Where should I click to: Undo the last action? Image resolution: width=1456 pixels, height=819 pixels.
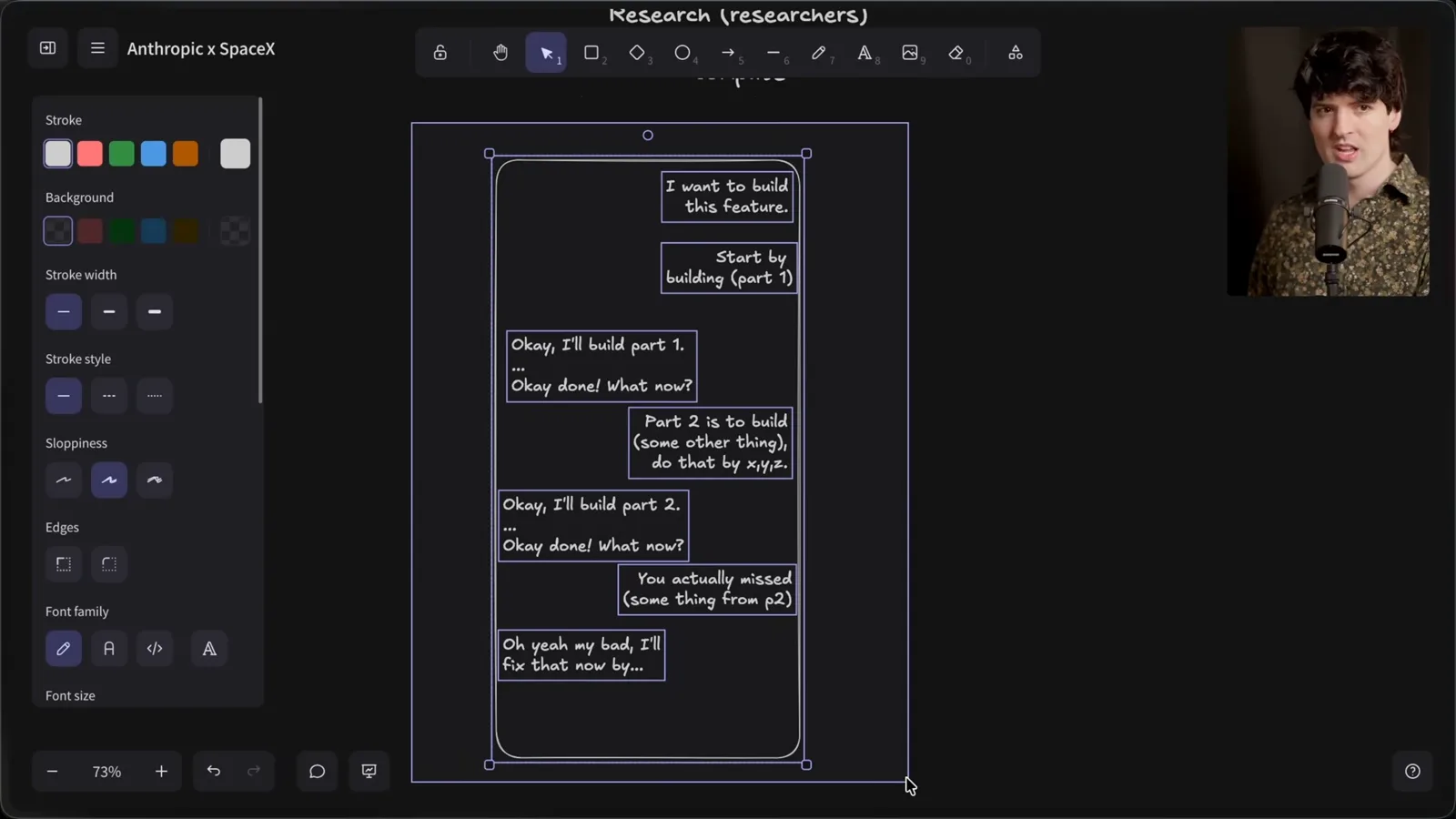(x=214, y=772)
